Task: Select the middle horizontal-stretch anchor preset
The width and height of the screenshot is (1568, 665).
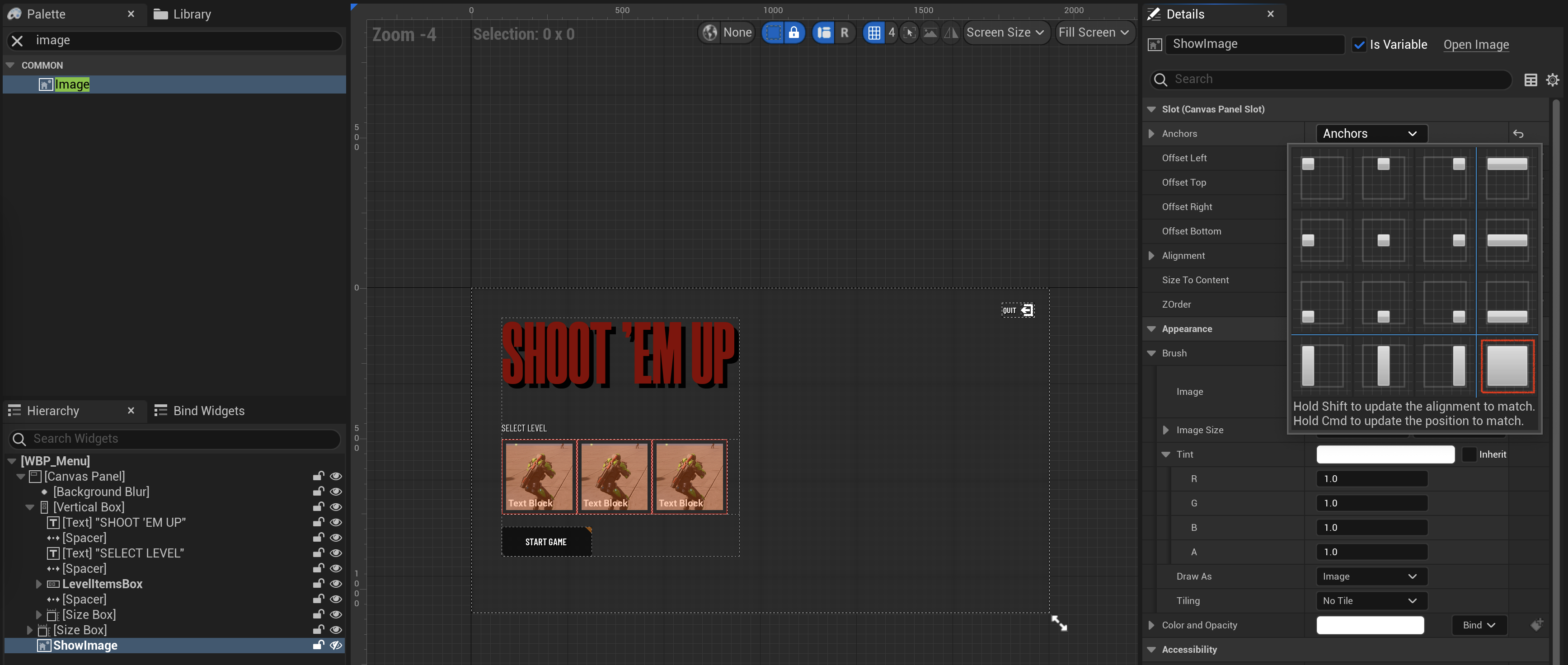Action: [x=1507, y=240]
